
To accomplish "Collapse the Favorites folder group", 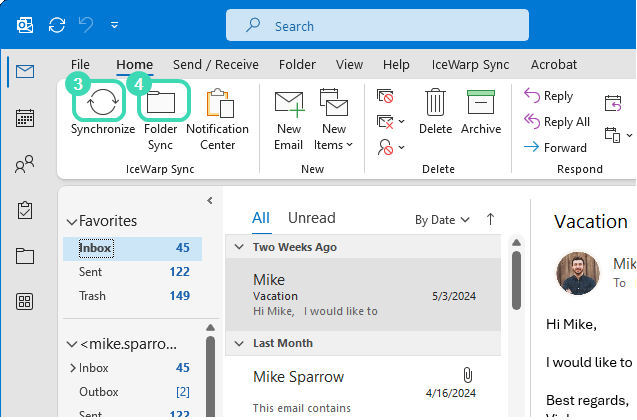I will pos(71,222).
